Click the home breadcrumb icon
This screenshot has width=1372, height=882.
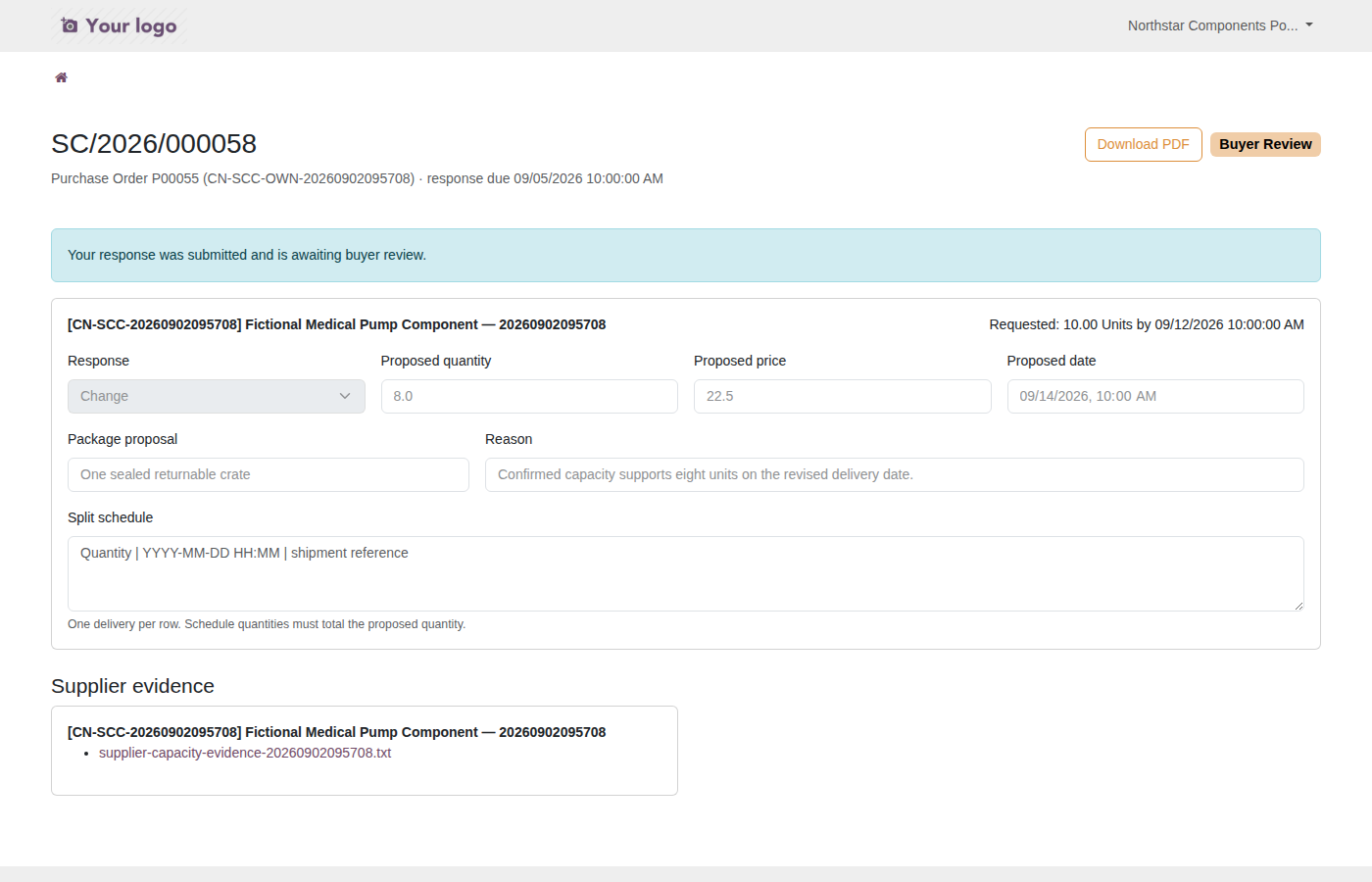(61, 77)
